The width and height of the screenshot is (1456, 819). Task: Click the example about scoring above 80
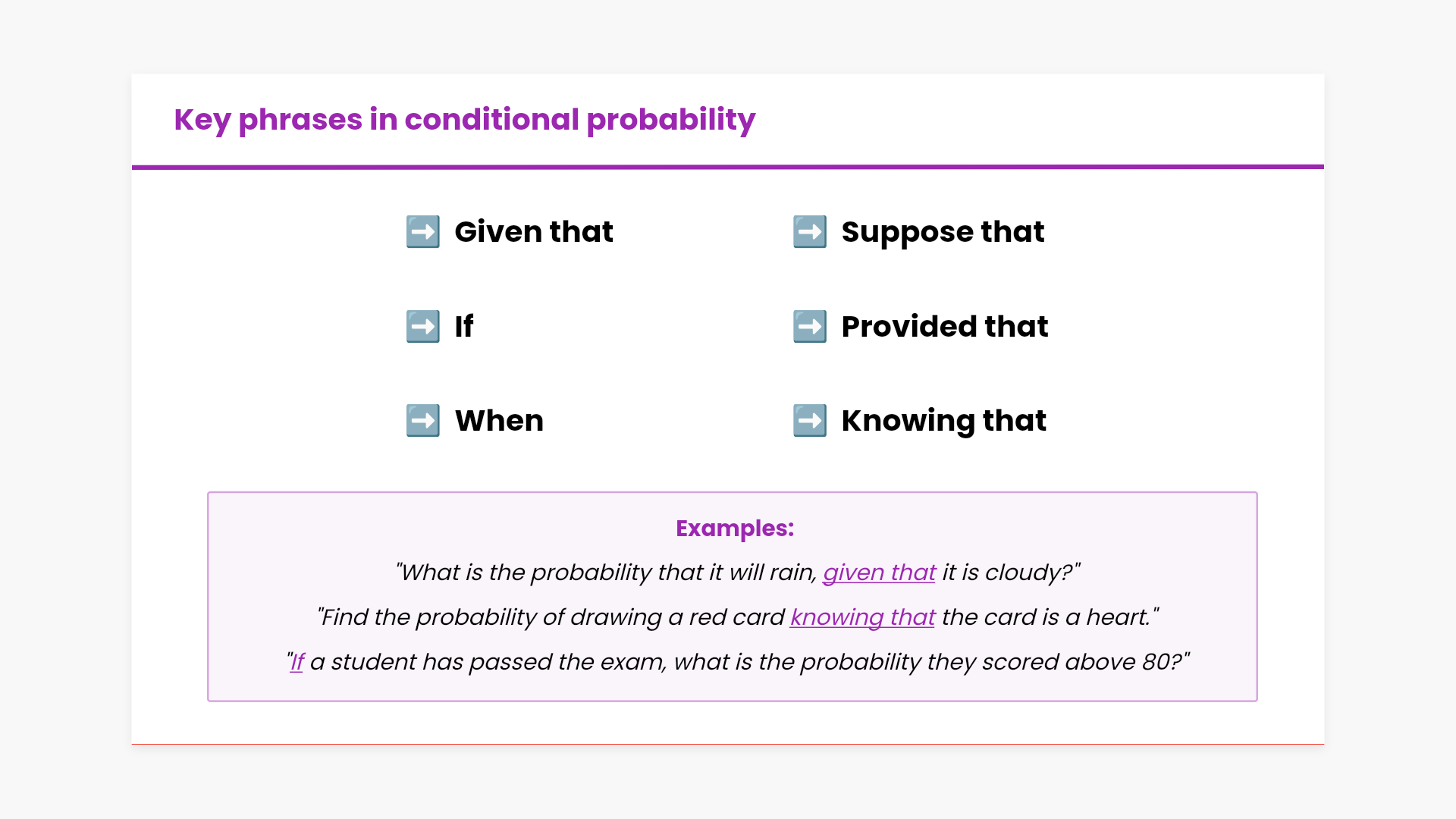[758, 662]
